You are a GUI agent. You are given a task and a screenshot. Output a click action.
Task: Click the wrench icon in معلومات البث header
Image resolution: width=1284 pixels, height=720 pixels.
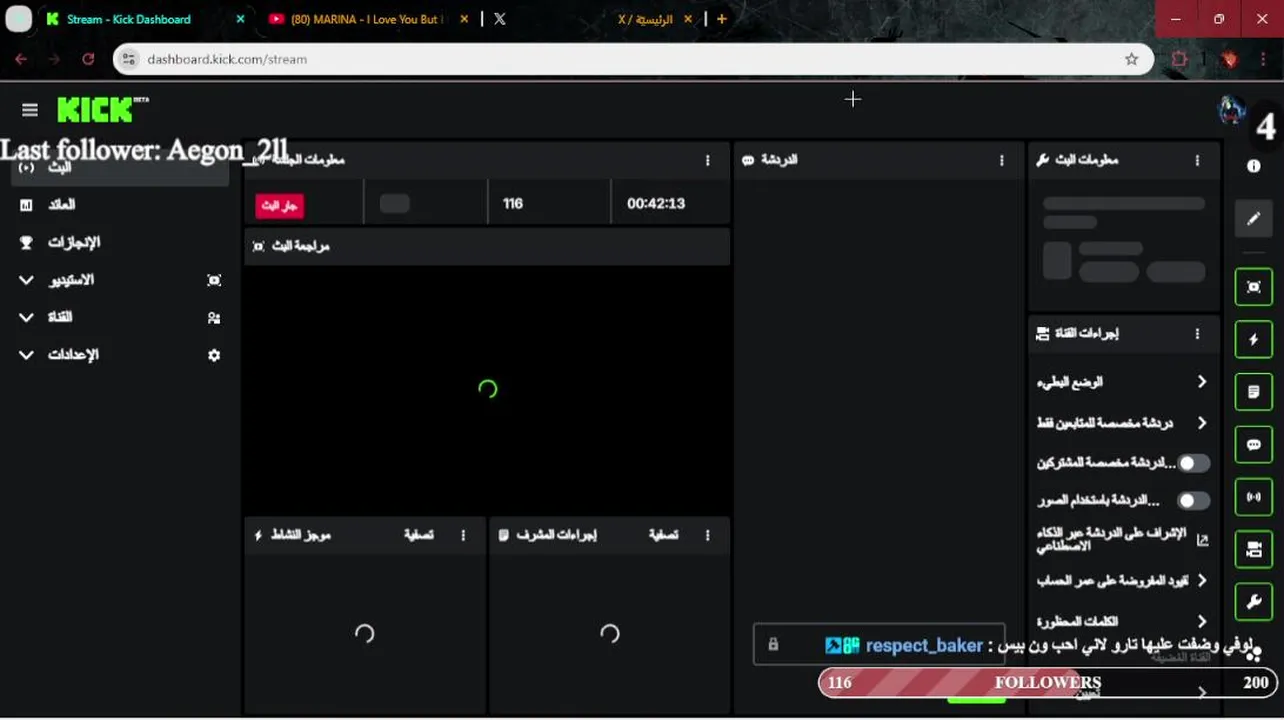(x=1043, y=160)
